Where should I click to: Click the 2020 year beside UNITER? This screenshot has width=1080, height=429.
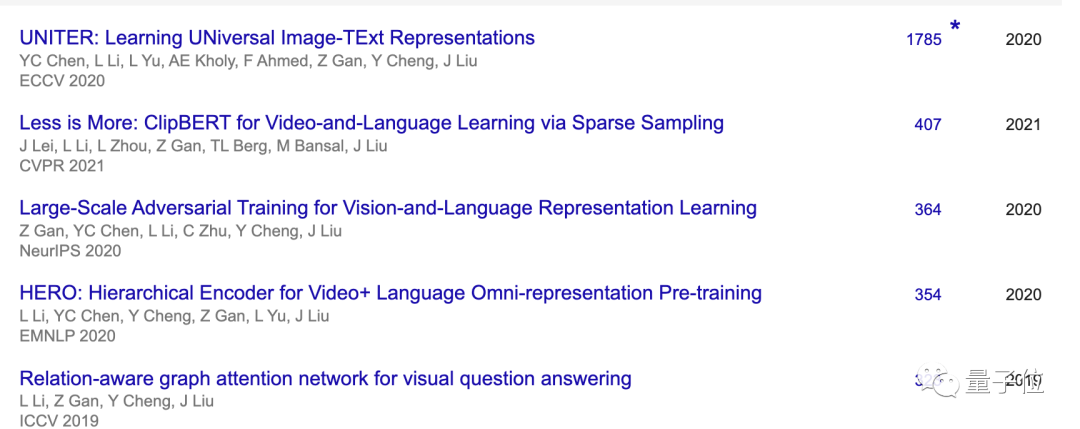point(1023,40)
